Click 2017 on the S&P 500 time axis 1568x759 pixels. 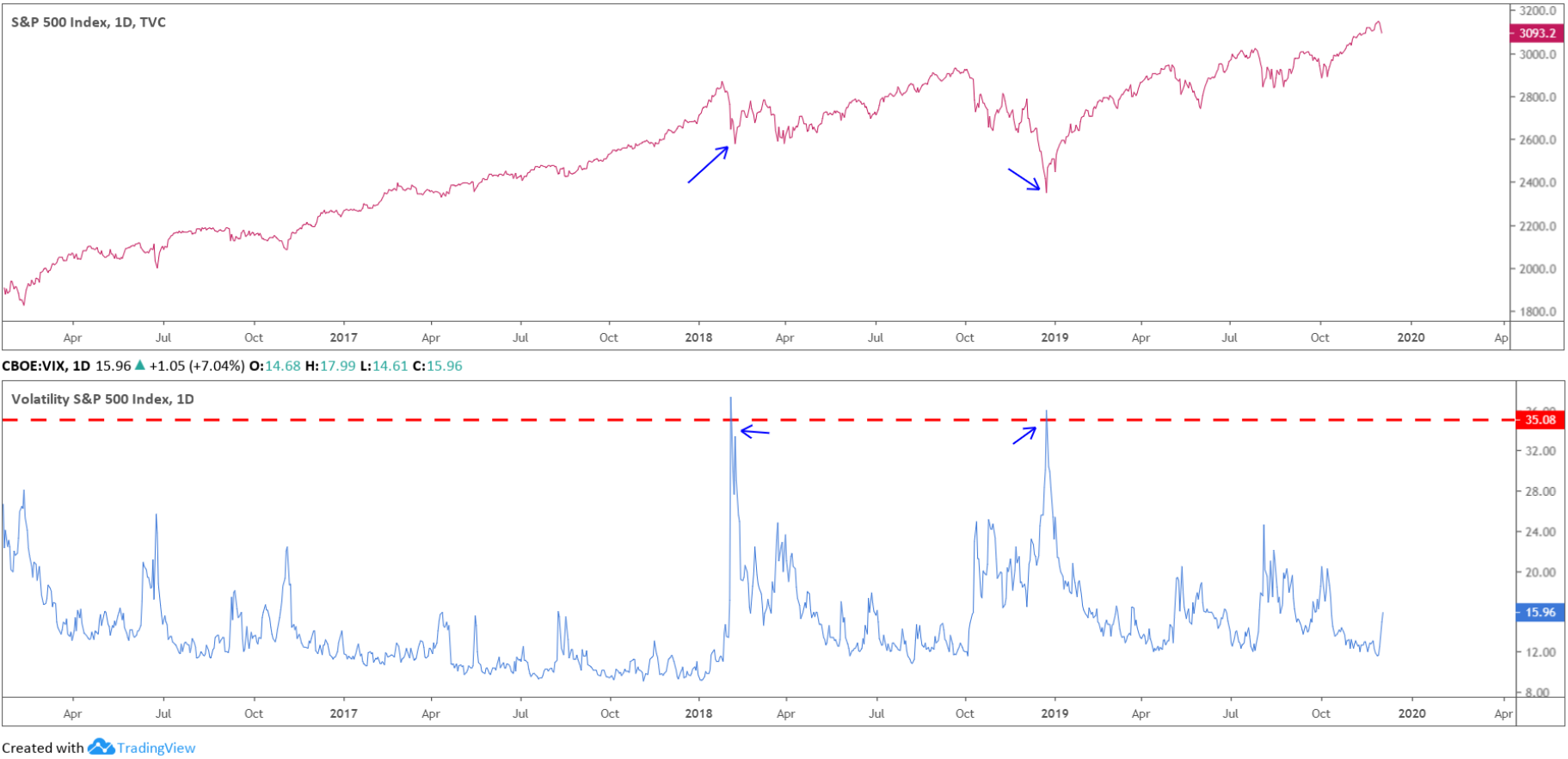click(343, 337)
